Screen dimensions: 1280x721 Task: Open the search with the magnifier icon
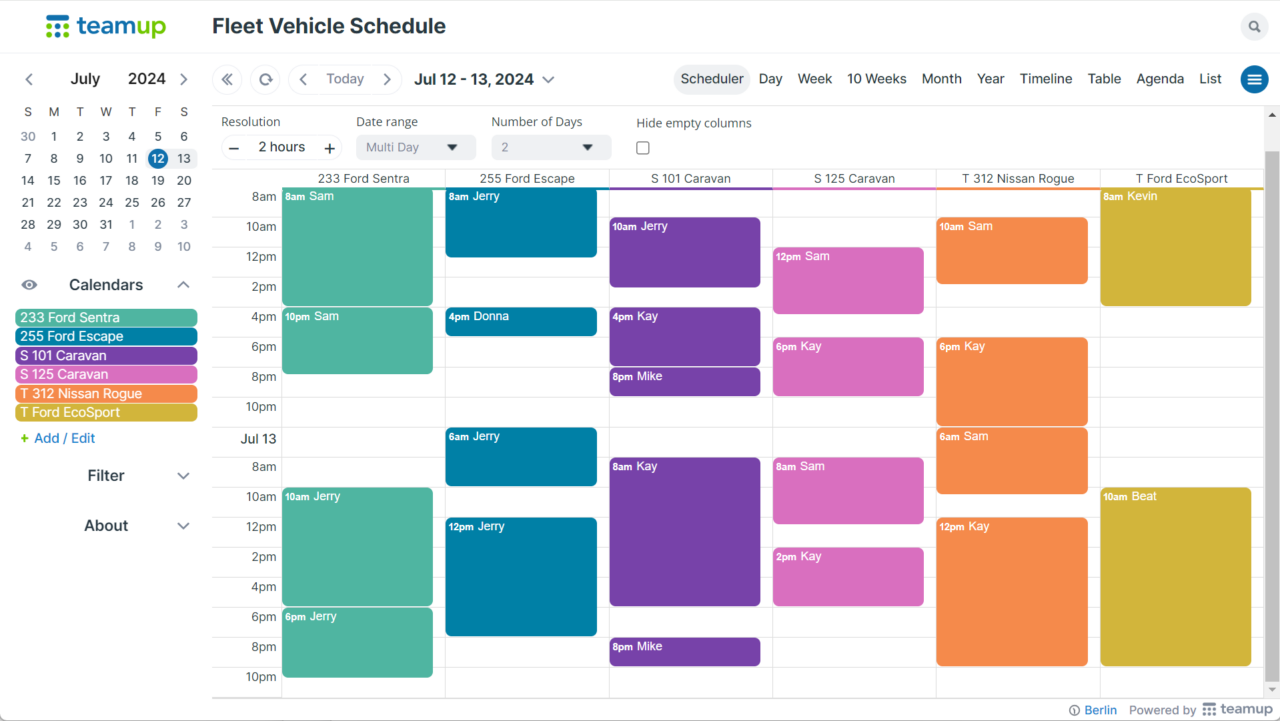[1254, 26]
